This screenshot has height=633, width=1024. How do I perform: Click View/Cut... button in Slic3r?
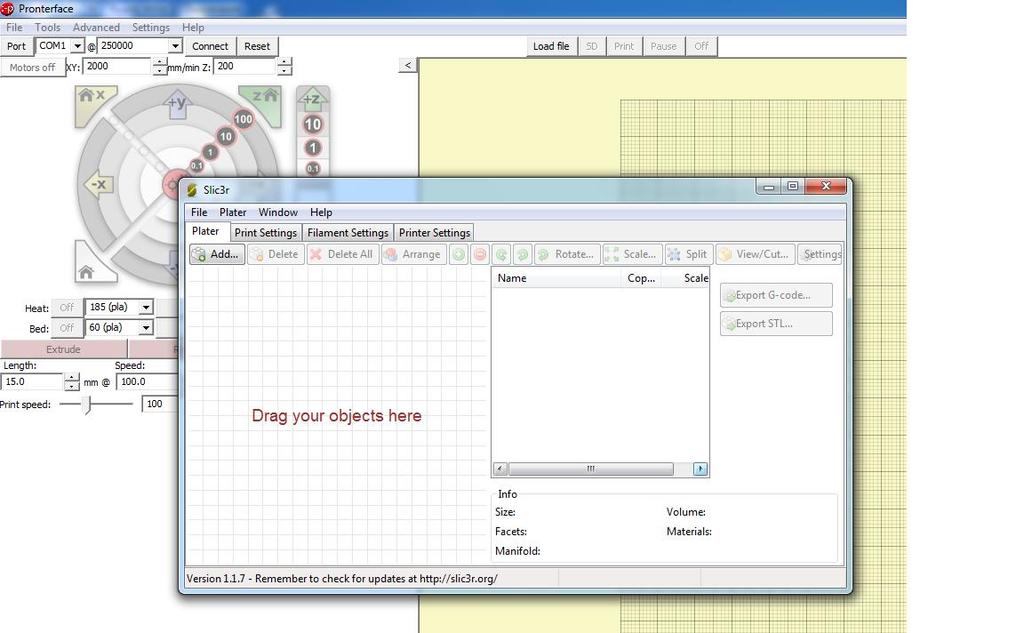[756, 254]
